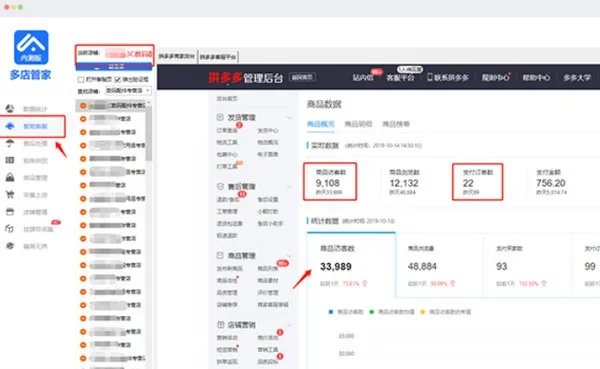The image size is (600, 369).
Task: Click the orange status icon of first shop
Action: 83,105
